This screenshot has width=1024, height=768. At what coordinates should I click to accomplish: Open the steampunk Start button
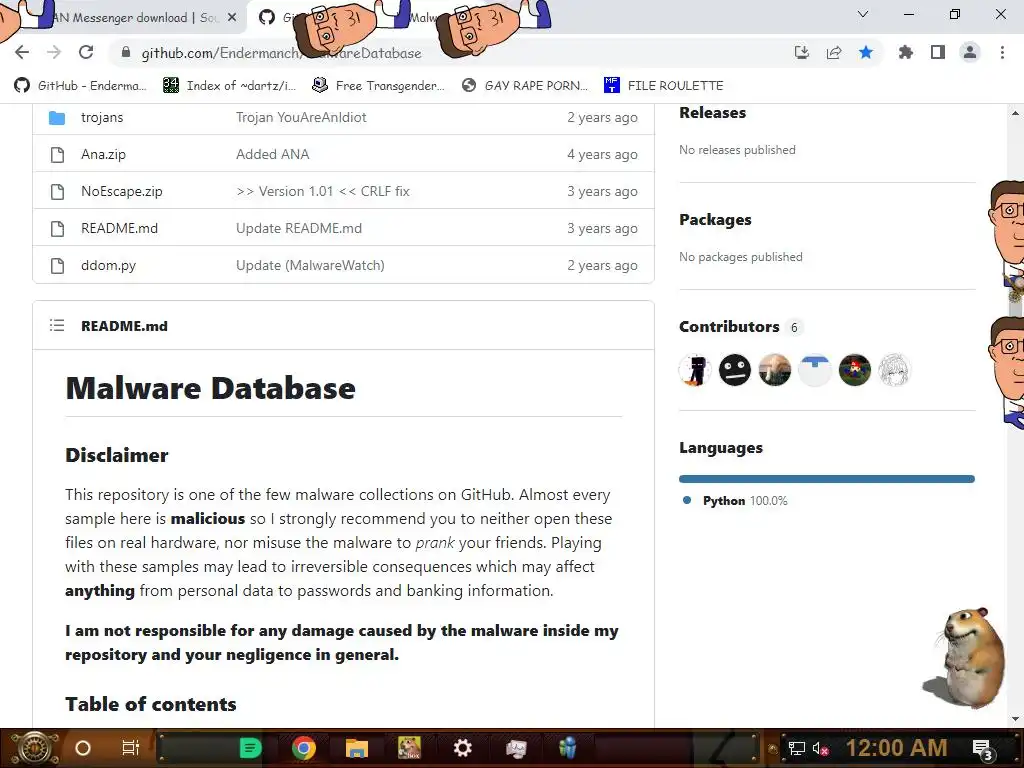pos(33,748)
